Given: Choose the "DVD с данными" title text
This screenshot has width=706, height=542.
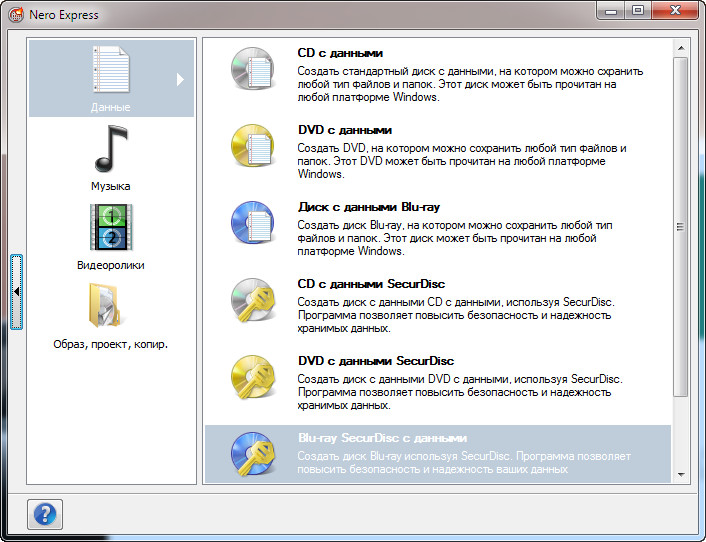Looking at the screenshot, I should 344,130.
